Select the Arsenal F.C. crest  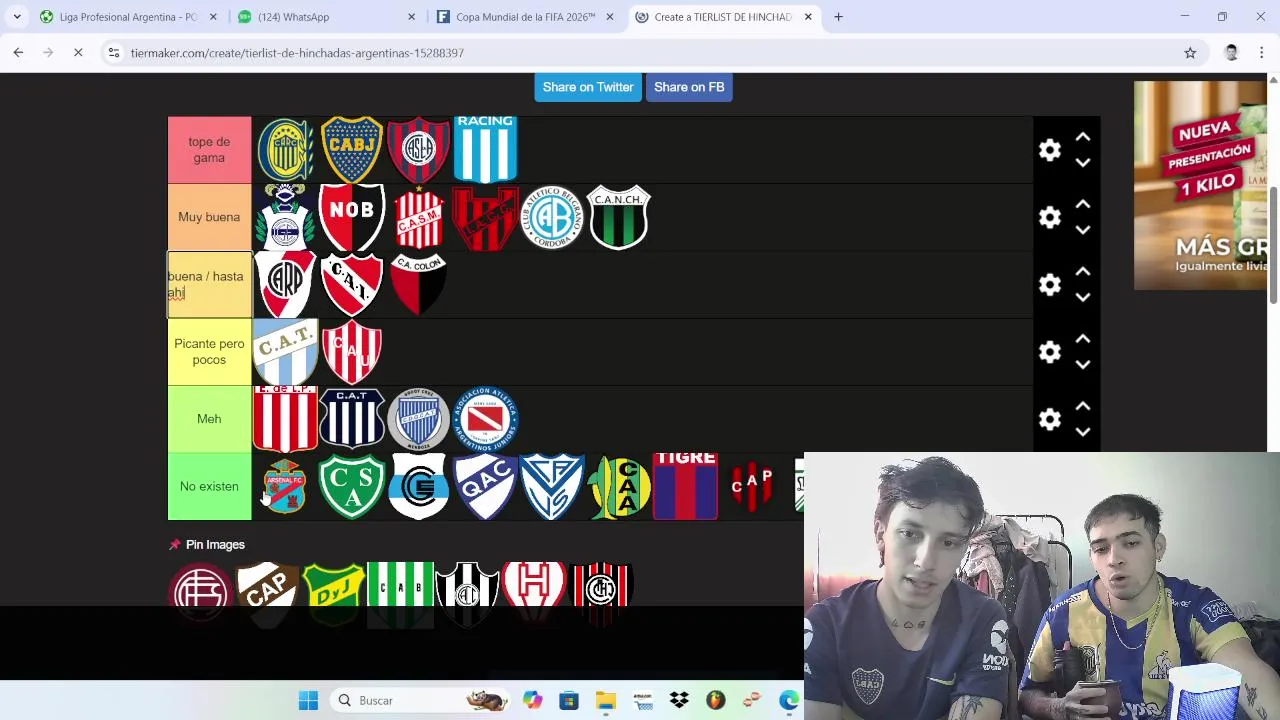click(285, 486)
